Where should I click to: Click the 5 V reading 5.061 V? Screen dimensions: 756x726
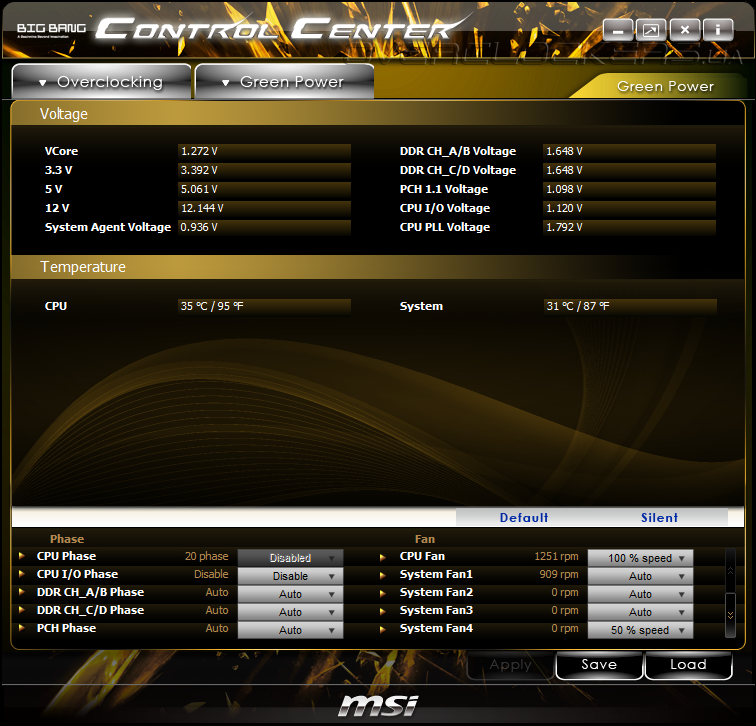click(x=264, y=189)
